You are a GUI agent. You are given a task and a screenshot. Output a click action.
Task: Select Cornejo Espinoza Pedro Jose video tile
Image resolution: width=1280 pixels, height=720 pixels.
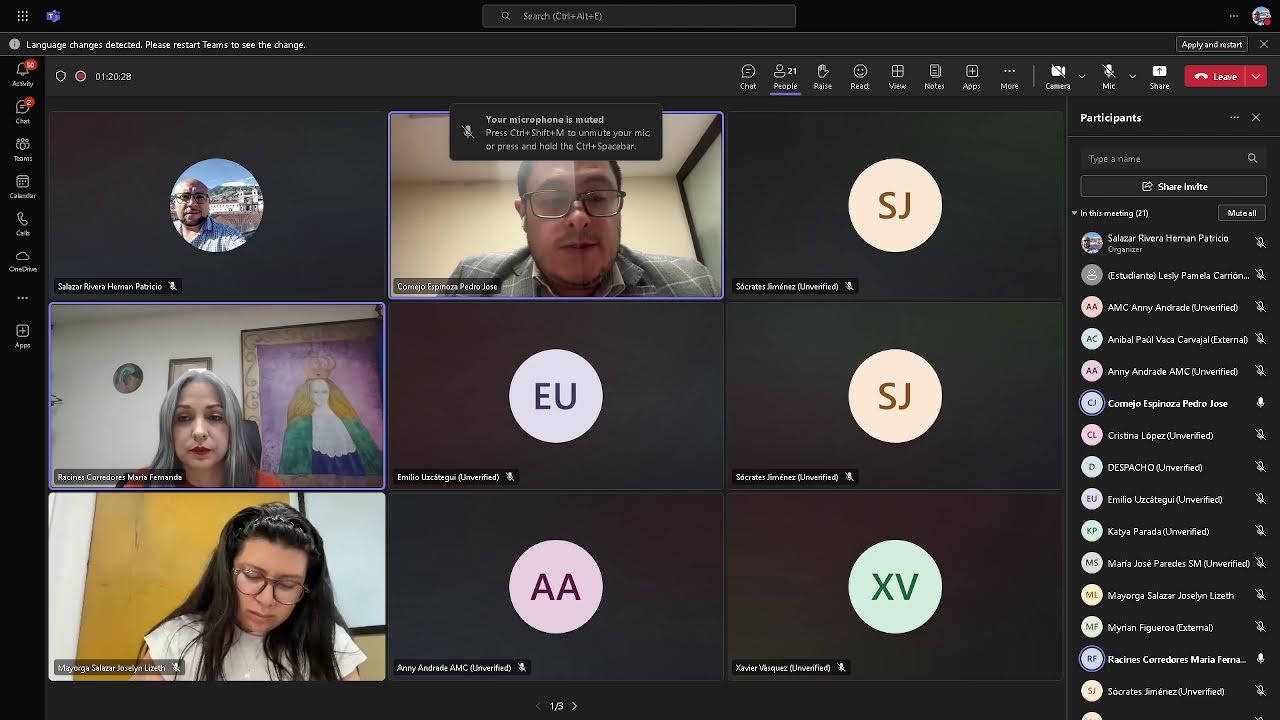[x=556, y=205]
